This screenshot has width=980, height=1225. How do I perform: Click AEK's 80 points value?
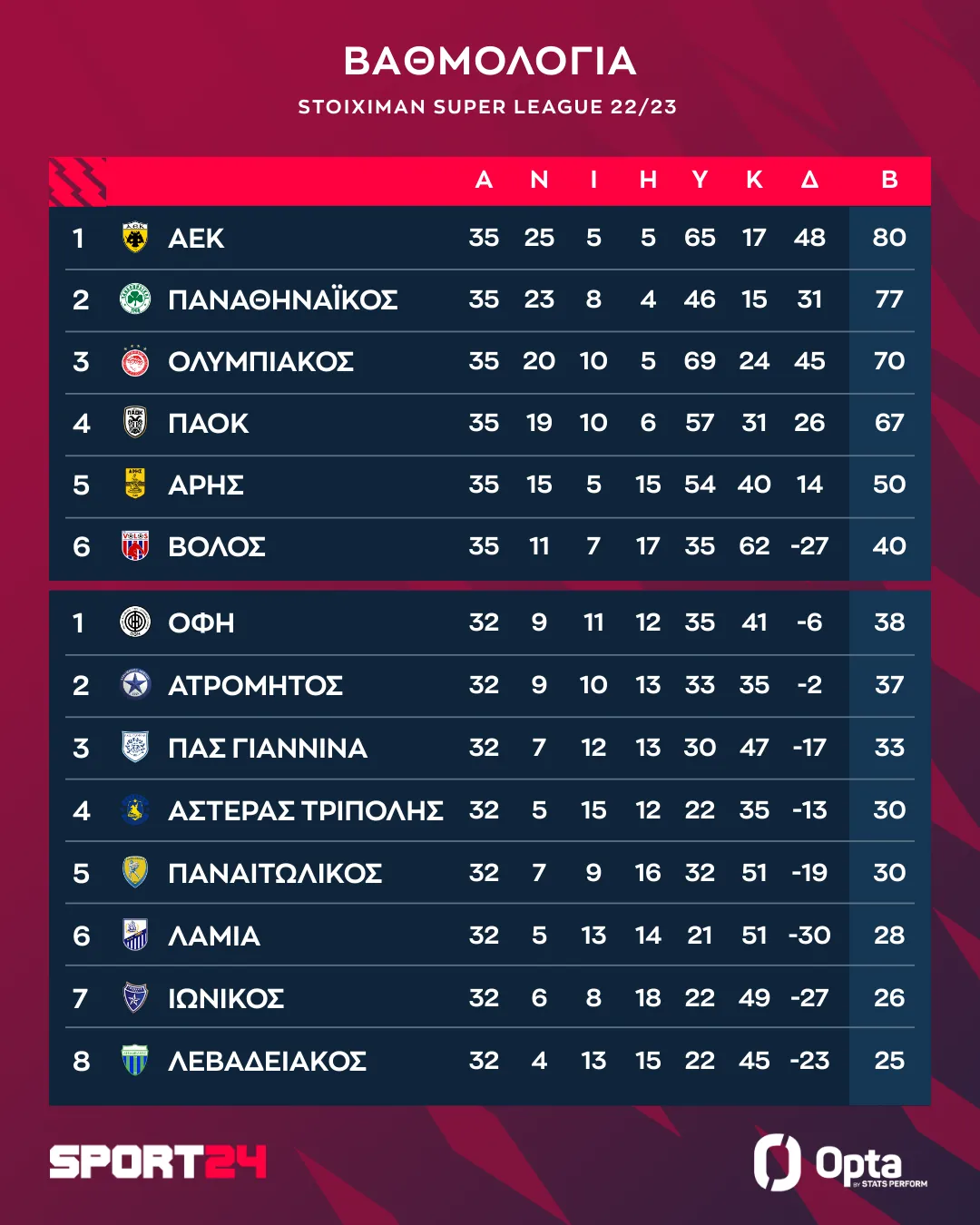(889, 238)
